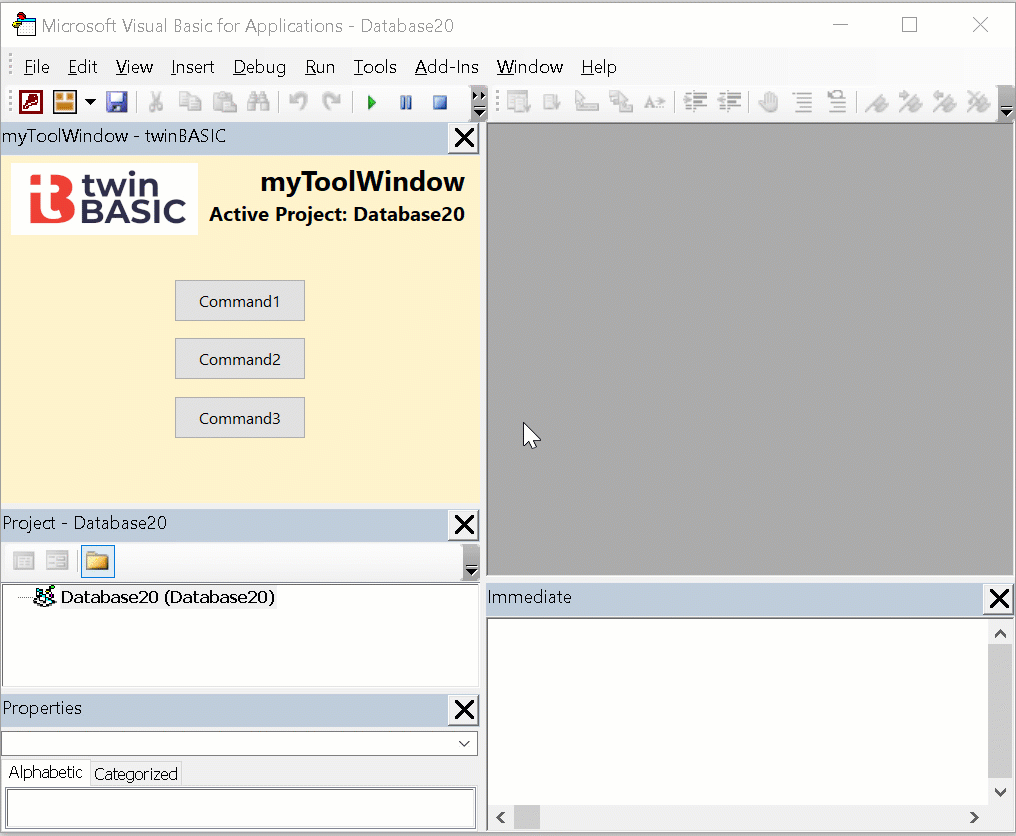Switch to the Categorized properties tab
This screenshot has height=836, width=1016.
click(x=135, y=772)
